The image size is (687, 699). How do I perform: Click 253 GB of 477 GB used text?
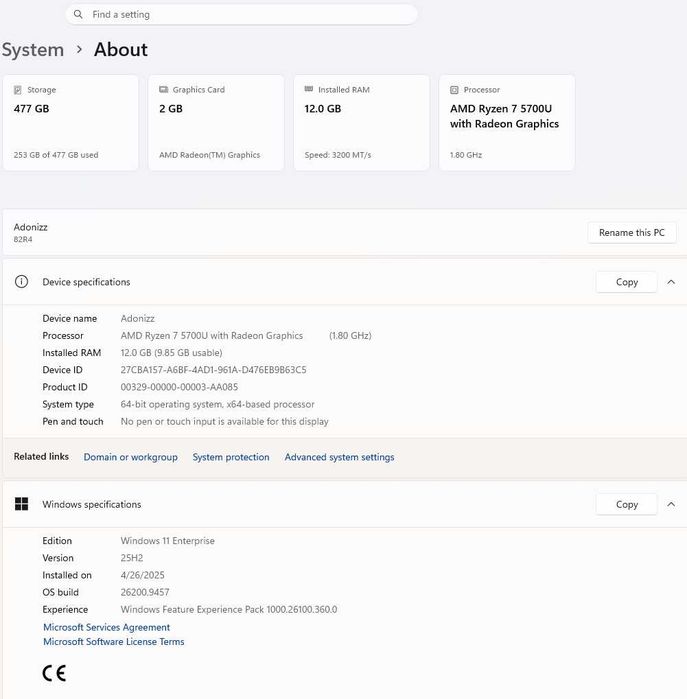pos(56,155)
